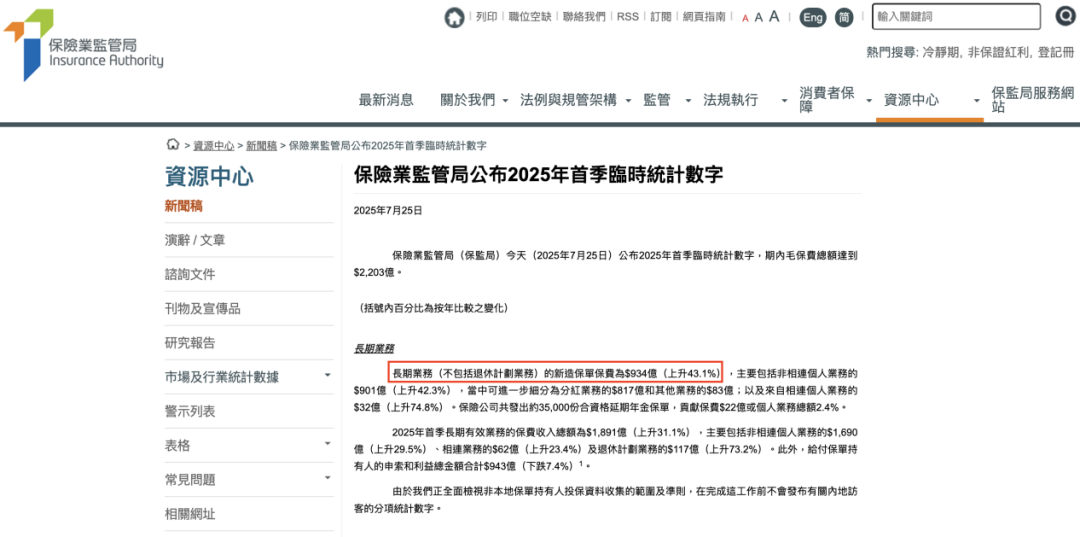This screenshot has width=1080, height=537.
Task: Click the home icon in top utility bar
Action: (455, 17)
